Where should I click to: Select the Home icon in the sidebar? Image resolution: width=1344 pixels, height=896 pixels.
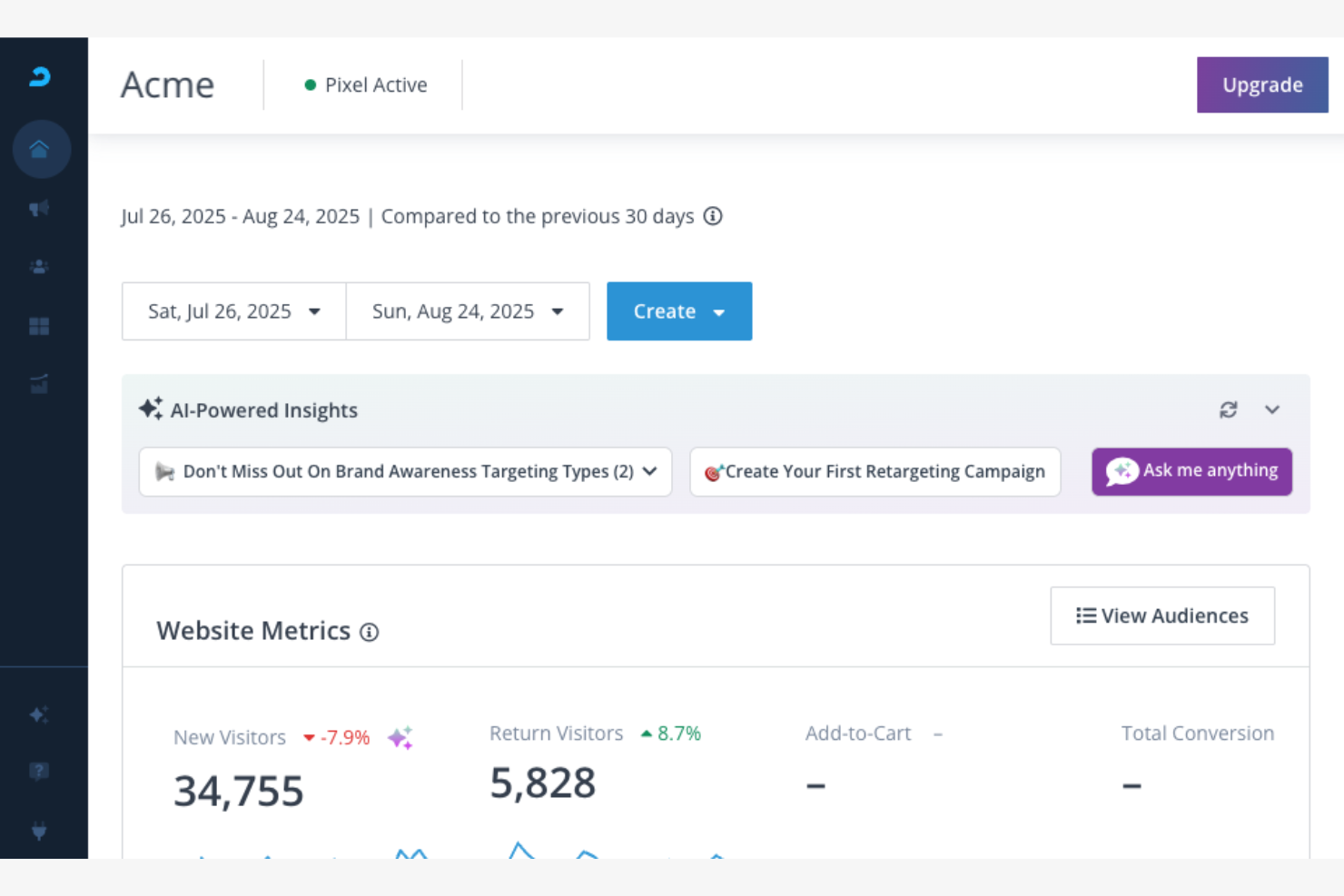[41, 148]
